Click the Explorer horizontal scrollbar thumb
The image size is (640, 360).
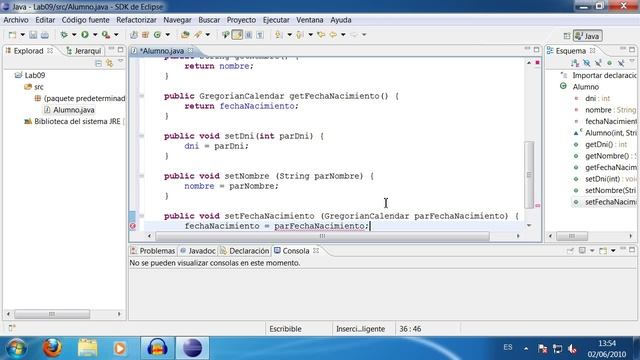[52, 314]
